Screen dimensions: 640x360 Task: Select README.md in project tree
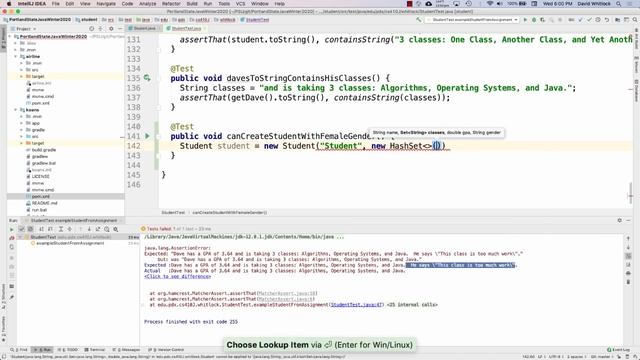(x=42, y=203)
